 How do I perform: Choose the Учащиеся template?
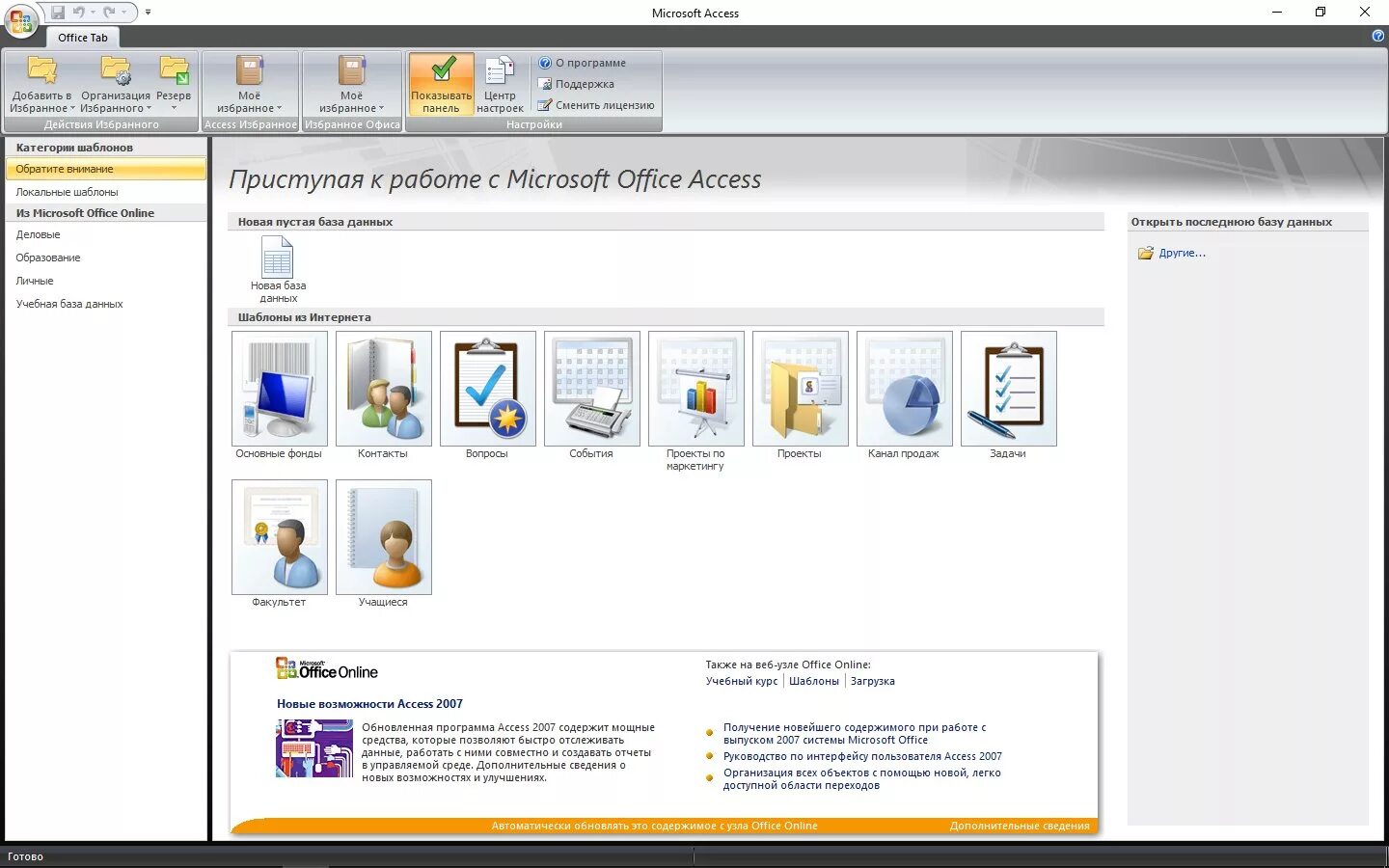click(384, 544)
